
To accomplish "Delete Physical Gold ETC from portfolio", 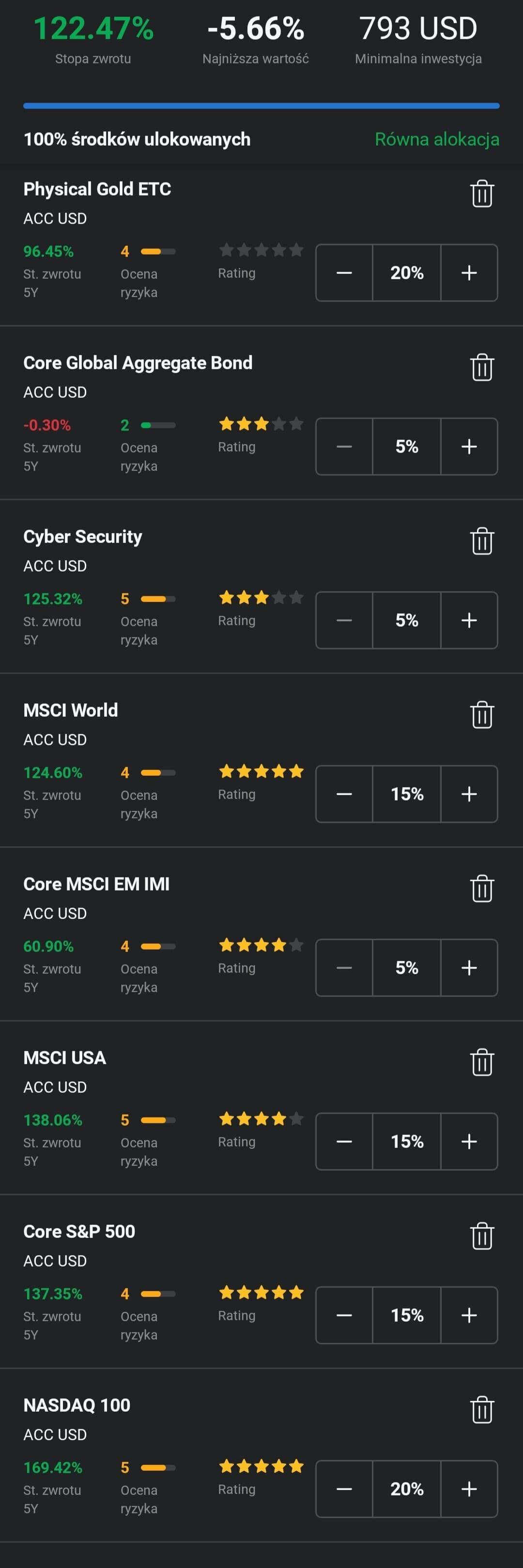I will [482, 194].
